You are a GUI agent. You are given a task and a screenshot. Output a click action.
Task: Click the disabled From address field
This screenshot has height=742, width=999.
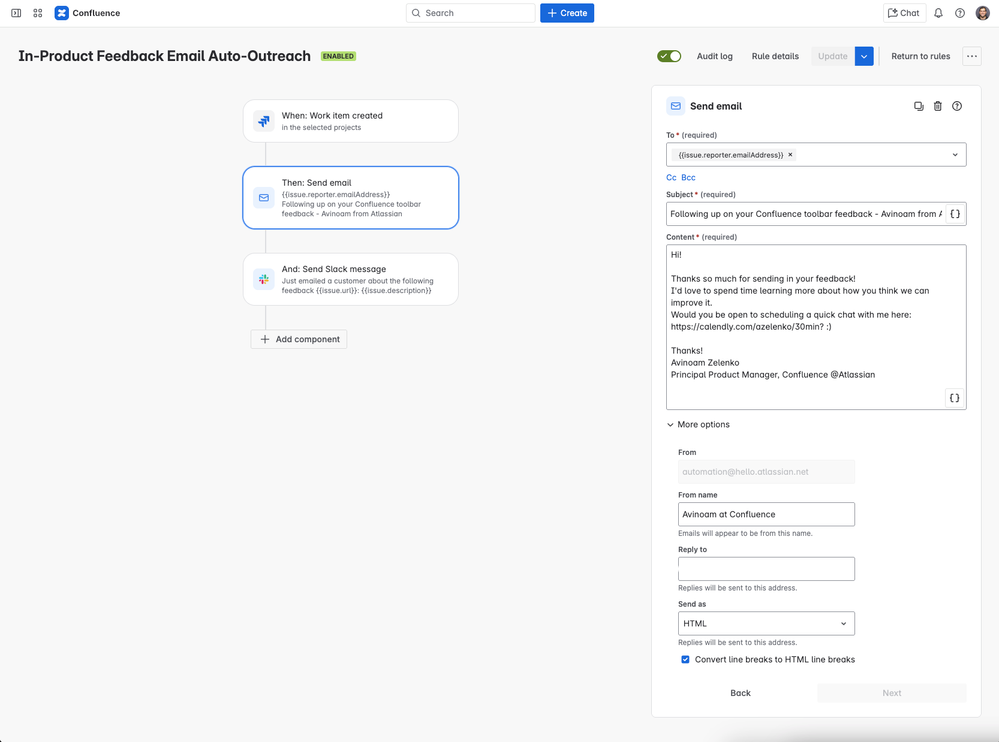point(766,472)
